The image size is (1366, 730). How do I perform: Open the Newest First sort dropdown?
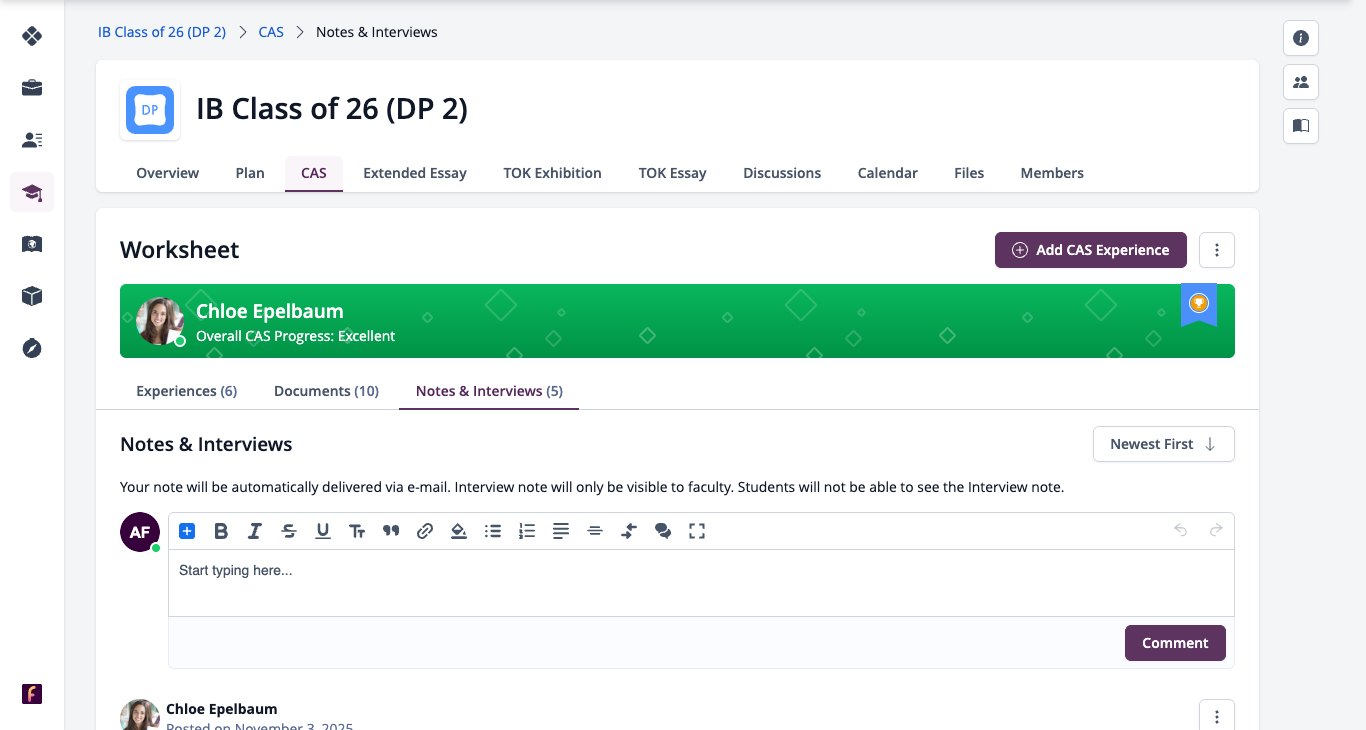(x=1164, y=444)
